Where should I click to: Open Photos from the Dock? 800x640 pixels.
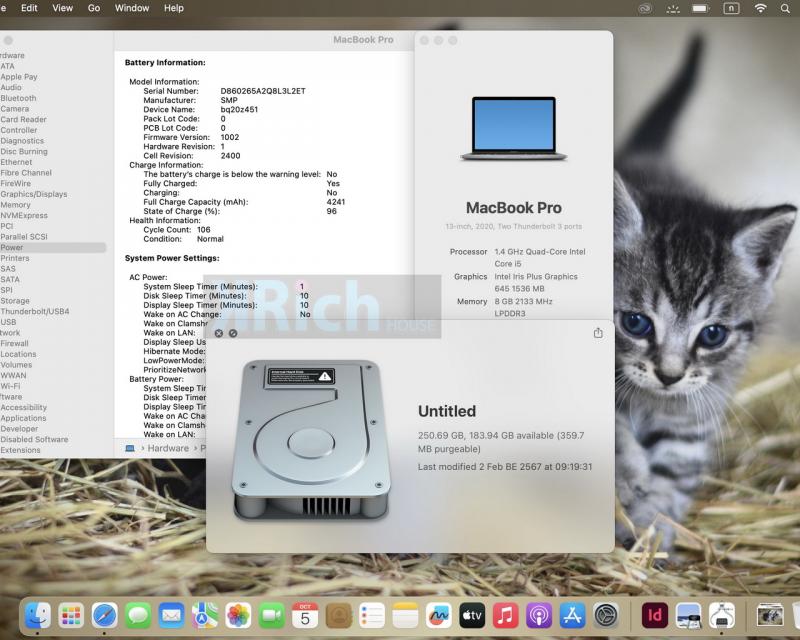click(x=238, y=616)
